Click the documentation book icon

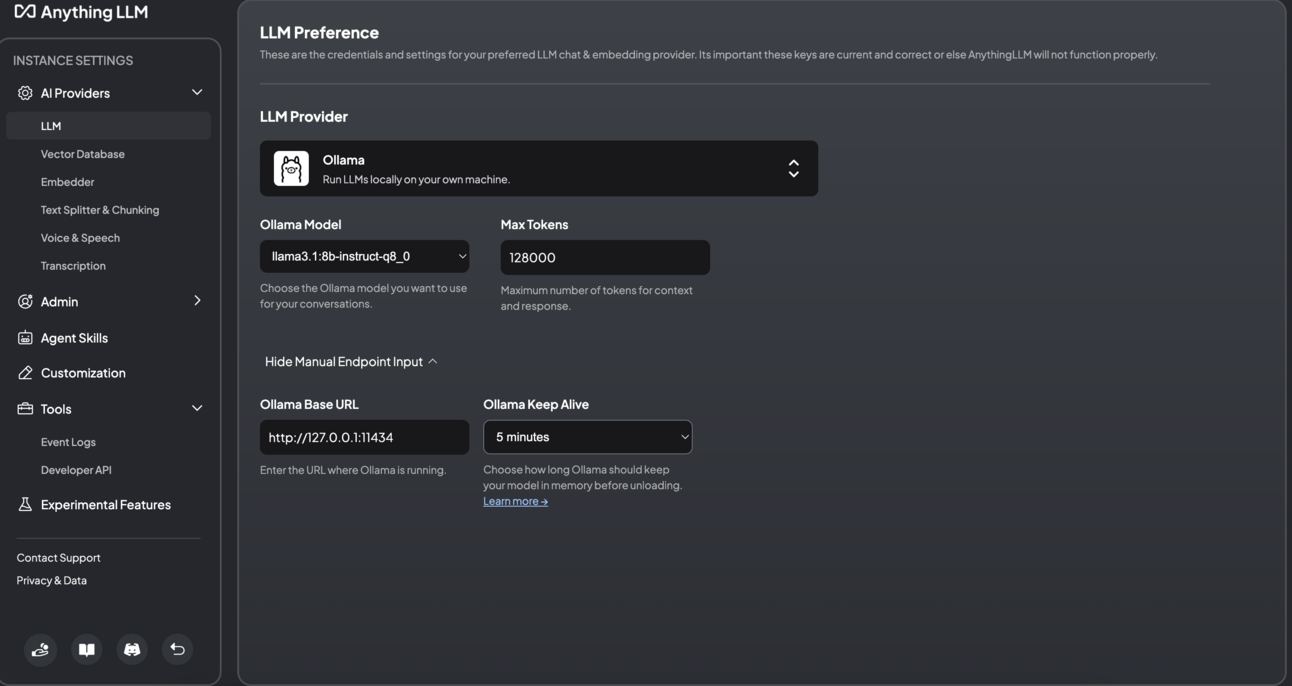86,649
